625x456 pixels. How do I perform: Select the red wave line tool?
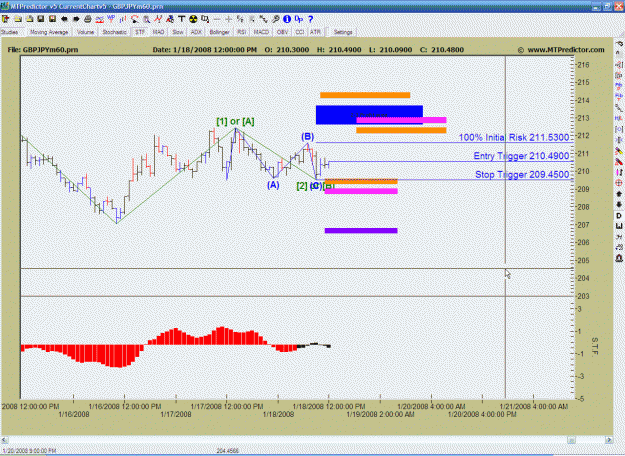(158, 19)
